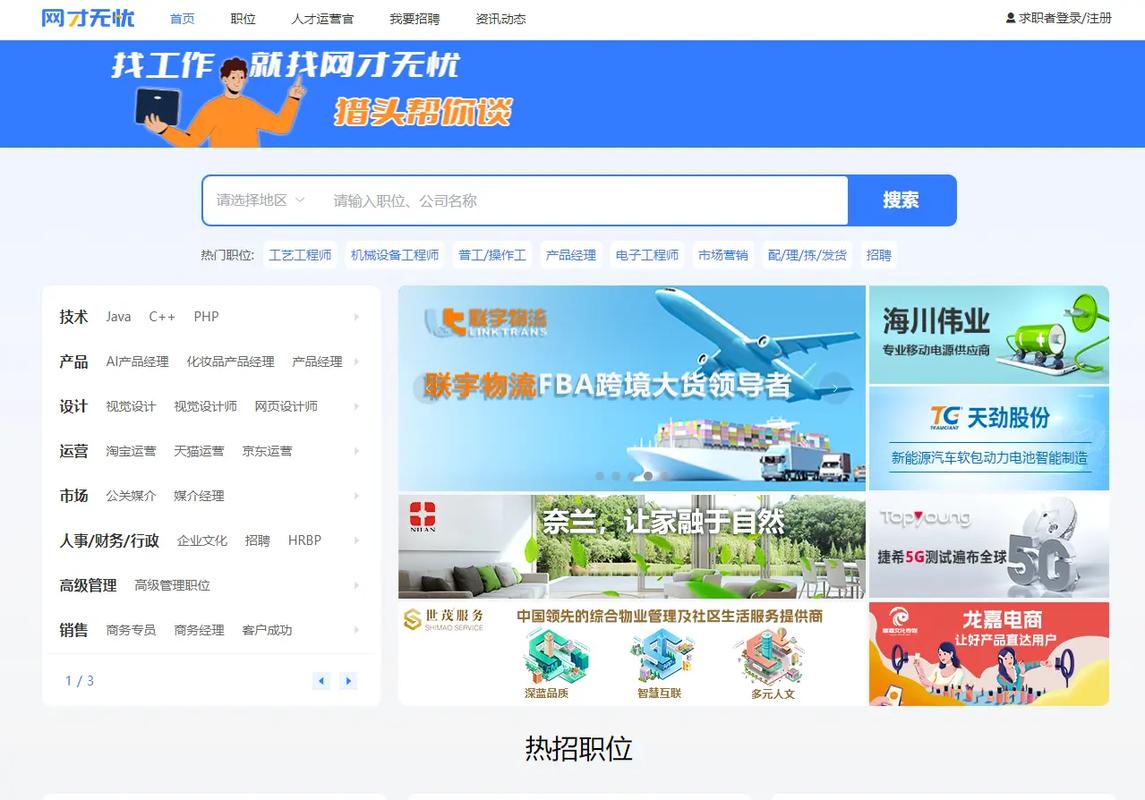1145x800 pixels.
Task: Select the highlighted carousel indicator dot
Action: (x=648, y=476)
